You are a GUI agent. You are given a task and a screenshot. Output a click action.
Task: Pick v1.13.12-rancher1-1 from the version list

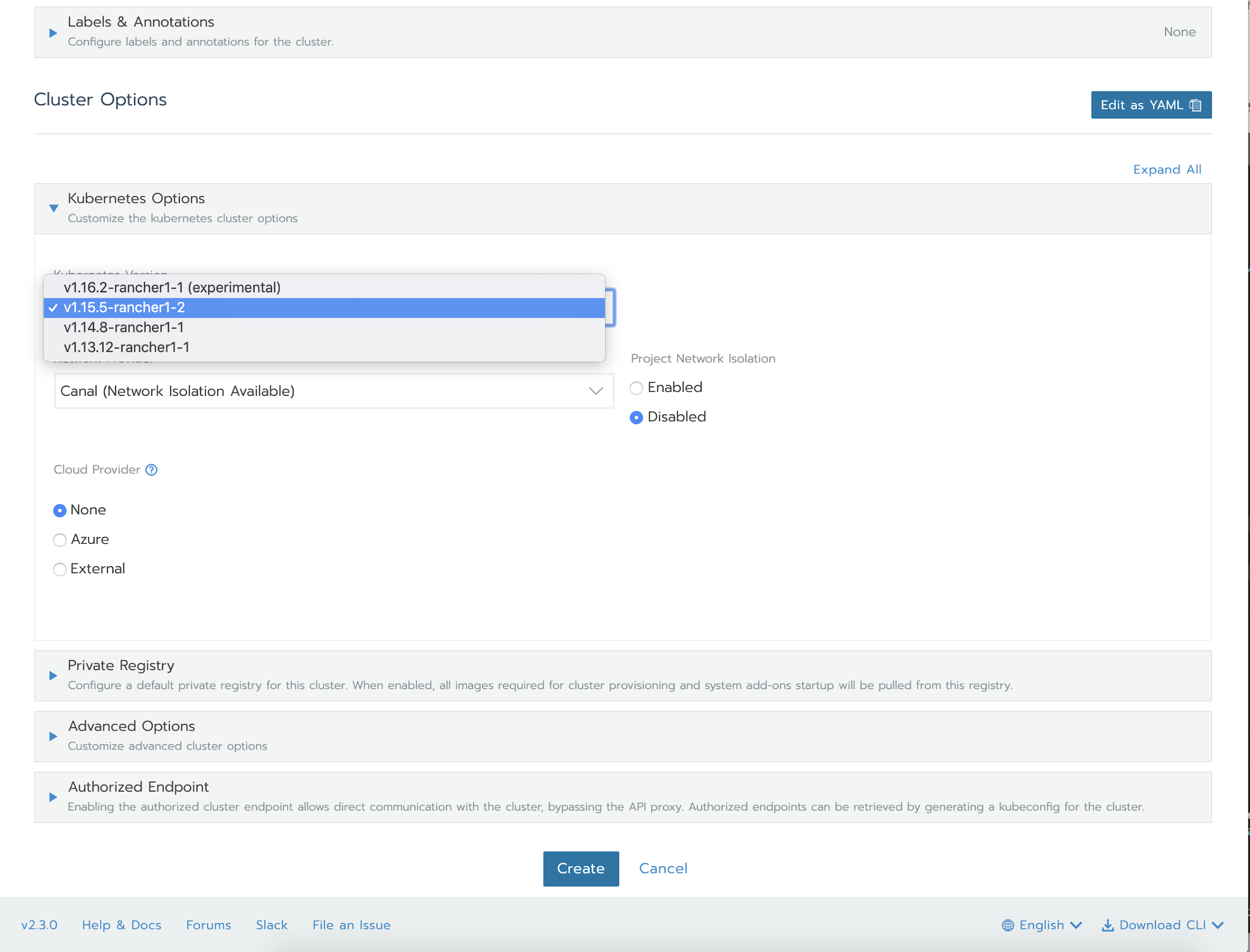126,347
